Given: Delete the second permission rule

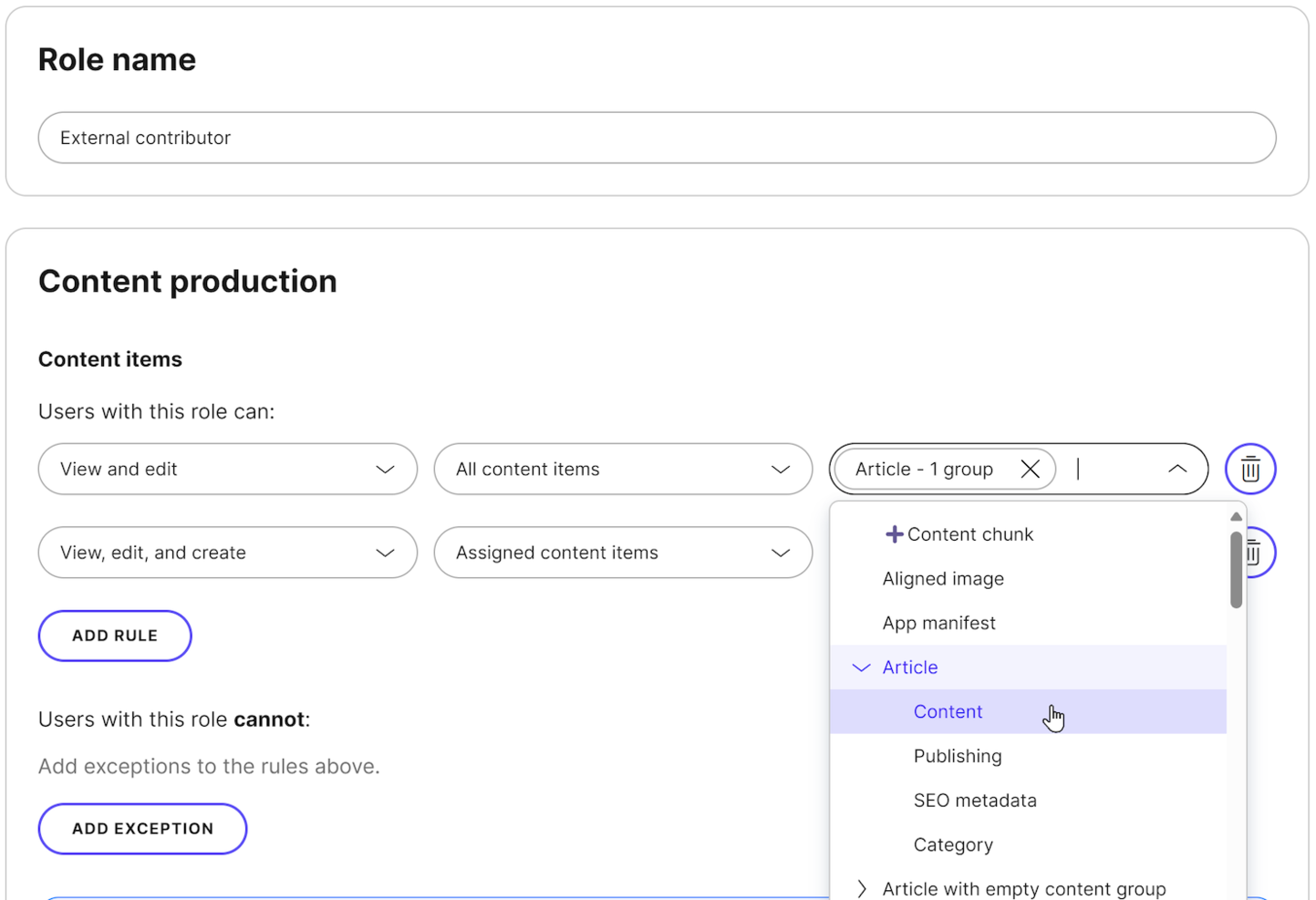Looking at the screenshot, I should coord(1250,553).
